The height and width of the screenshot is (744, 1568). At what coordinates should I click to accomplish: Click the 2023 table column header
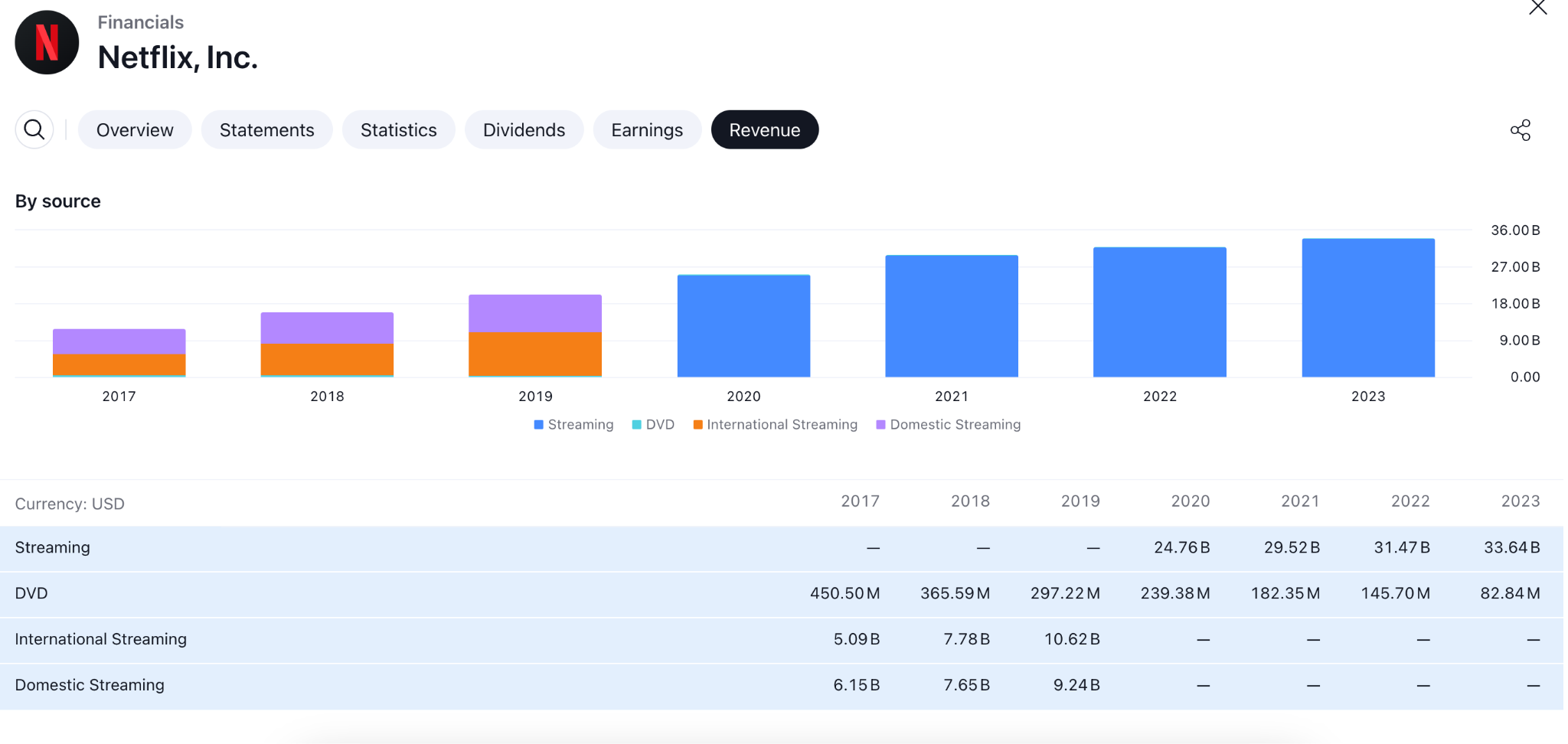(1521, 501)
